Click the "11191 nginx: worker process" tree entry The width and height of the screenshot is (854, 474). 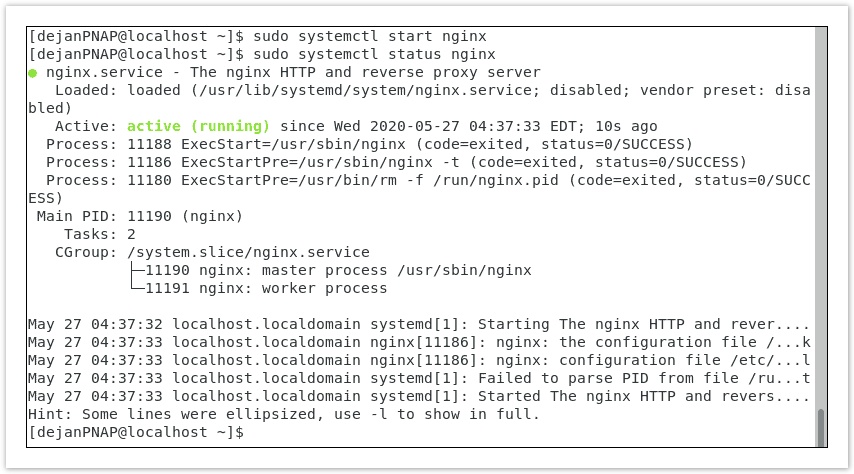point(266,288)
